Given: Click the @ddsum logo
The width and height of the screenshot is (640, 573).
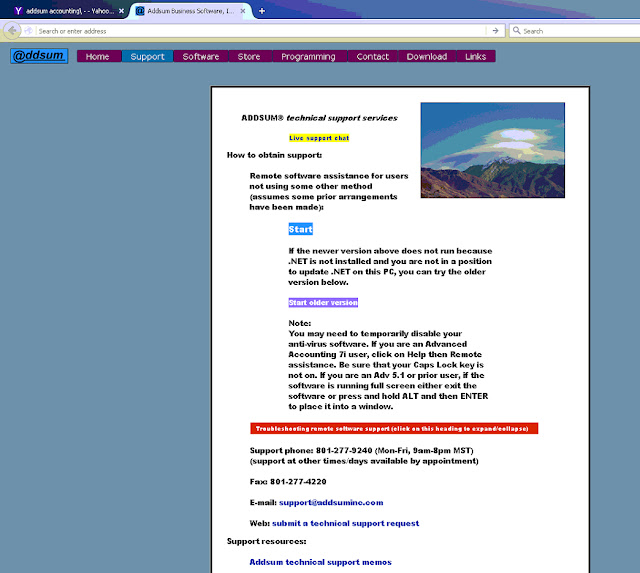Looking at the screenshot, I should [x=39, y=56].
